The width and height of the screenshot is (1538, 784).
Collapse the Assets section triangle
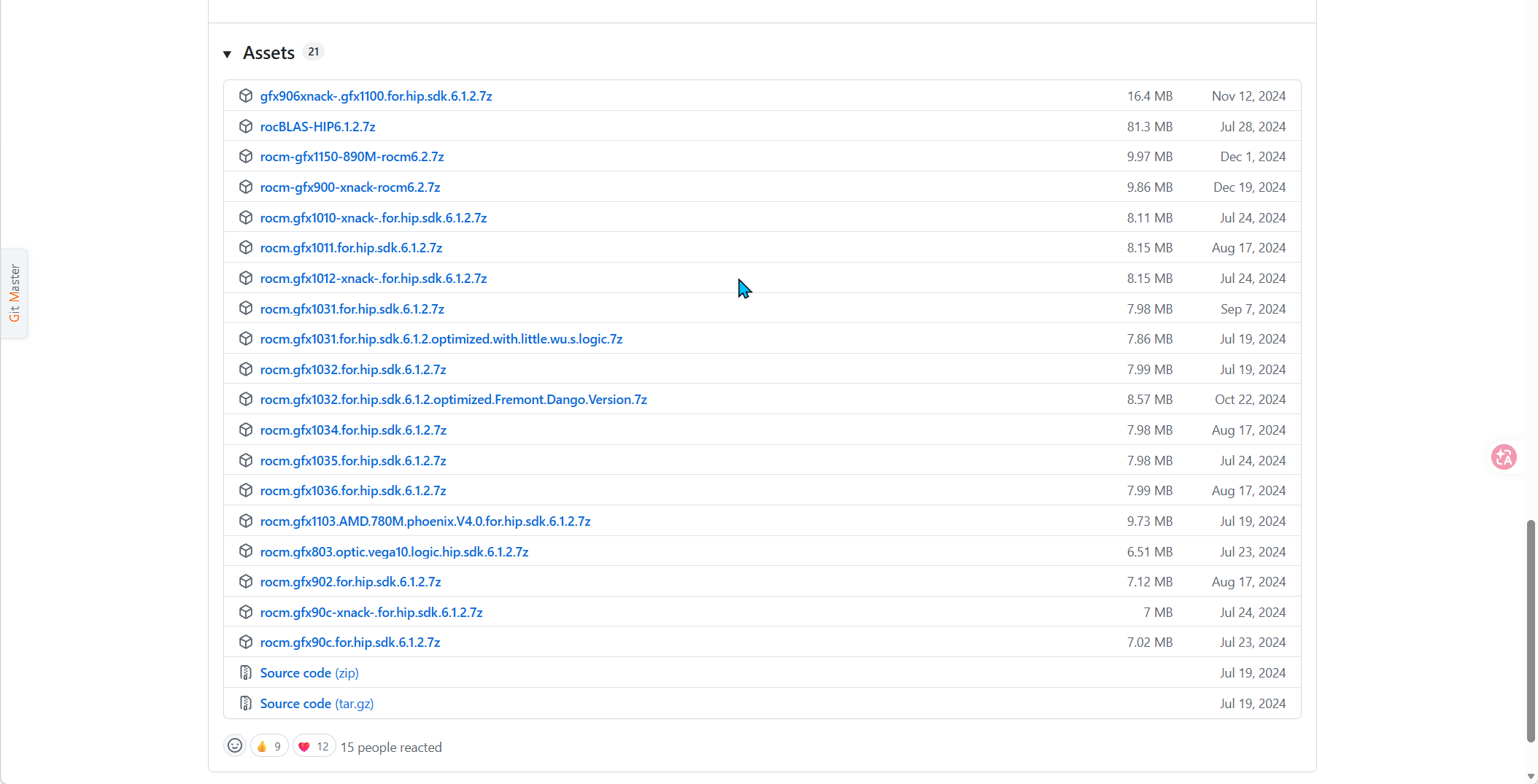click(x=227, y=54)
